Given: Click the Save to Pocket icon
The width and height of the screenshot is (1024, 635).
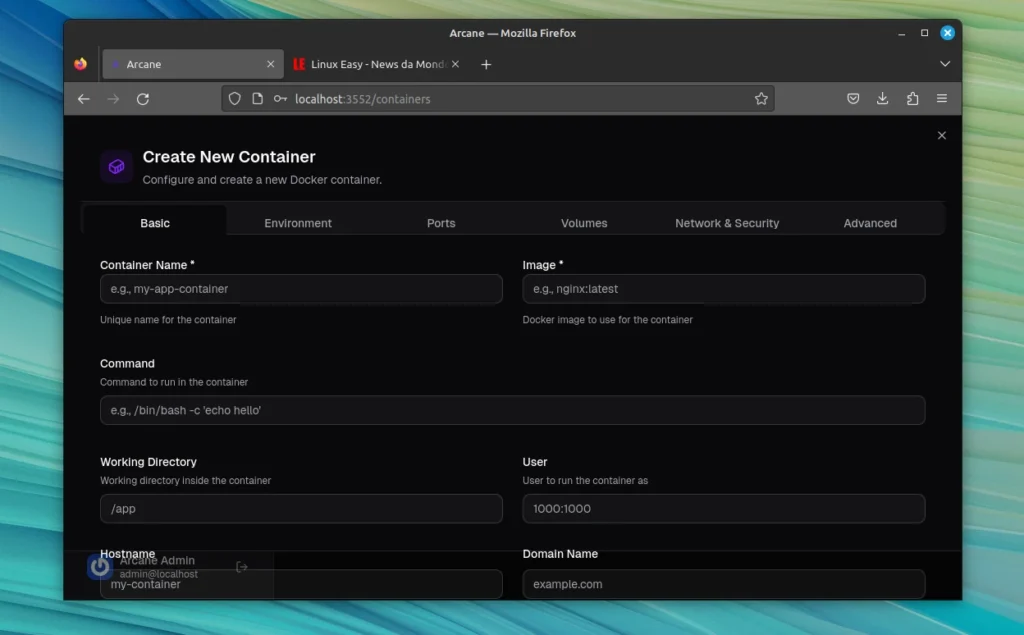Looking at the screenshot, I should (853, 99).
